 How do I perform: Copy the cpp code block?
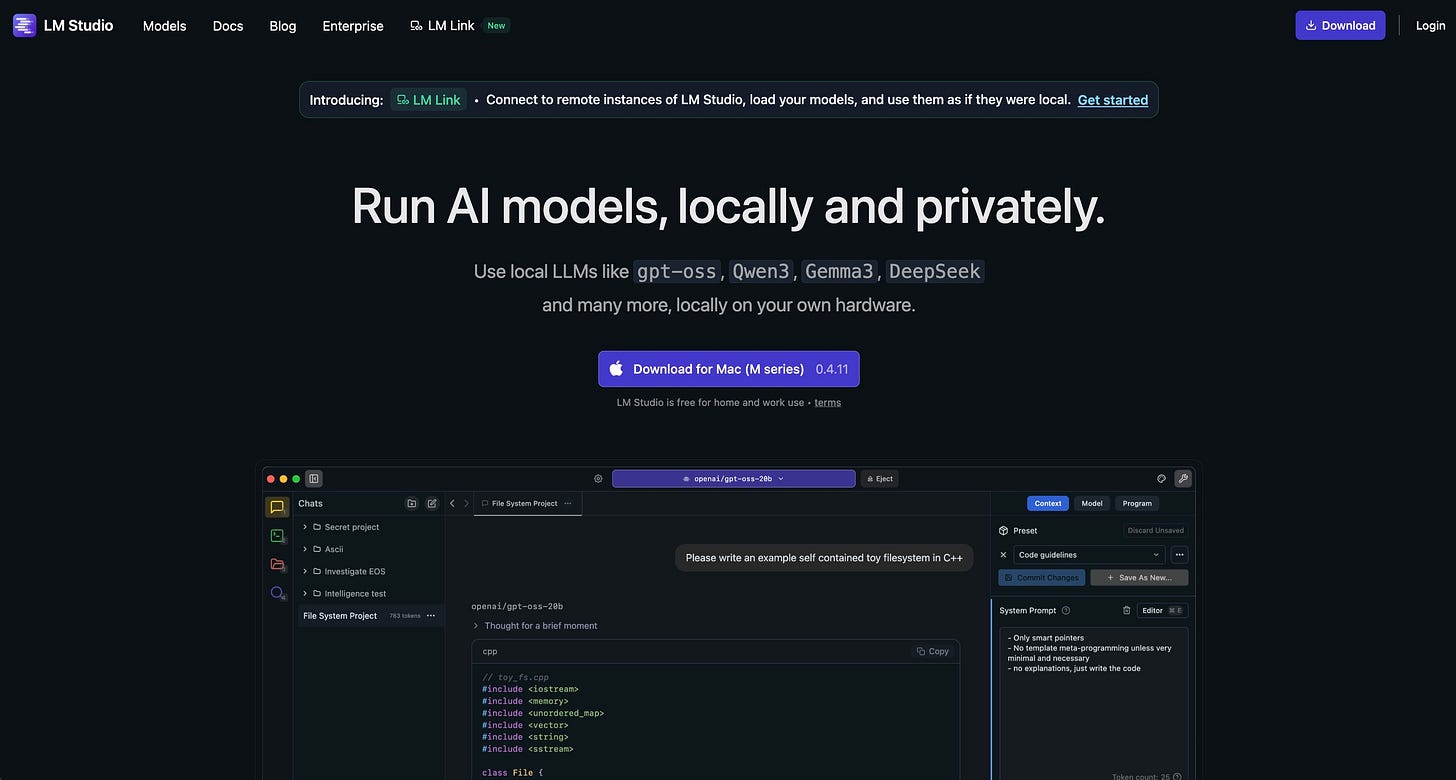pyautogui.click(x=933, y=652)
